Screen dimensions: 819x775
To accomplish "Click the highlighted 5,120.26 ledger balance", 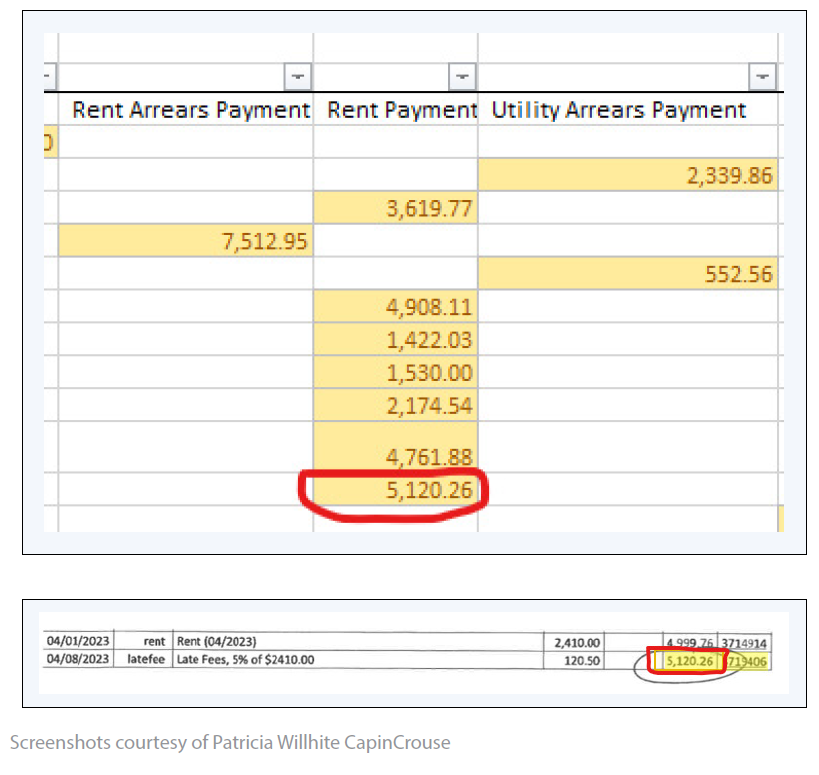I will [685, 660].
